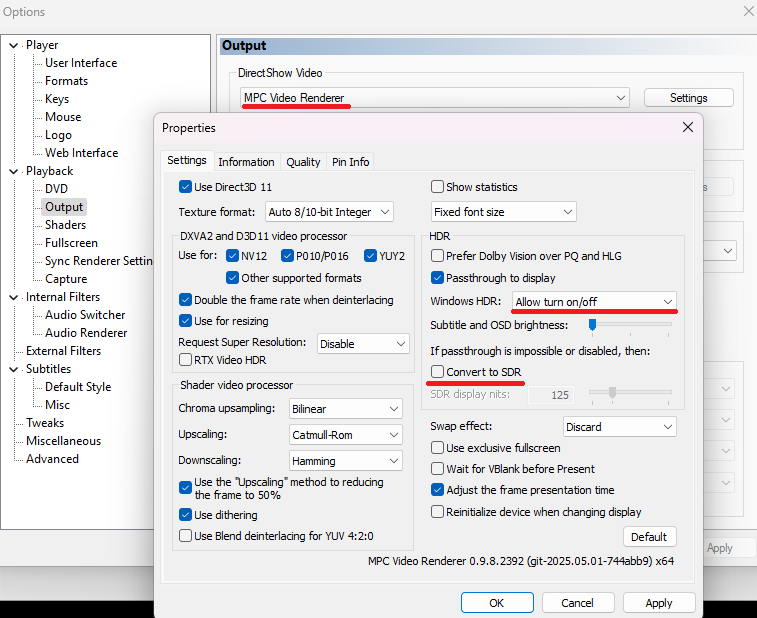Switch to the Information tab
This screenshot has height=618, width=757.
coord(246,162)
